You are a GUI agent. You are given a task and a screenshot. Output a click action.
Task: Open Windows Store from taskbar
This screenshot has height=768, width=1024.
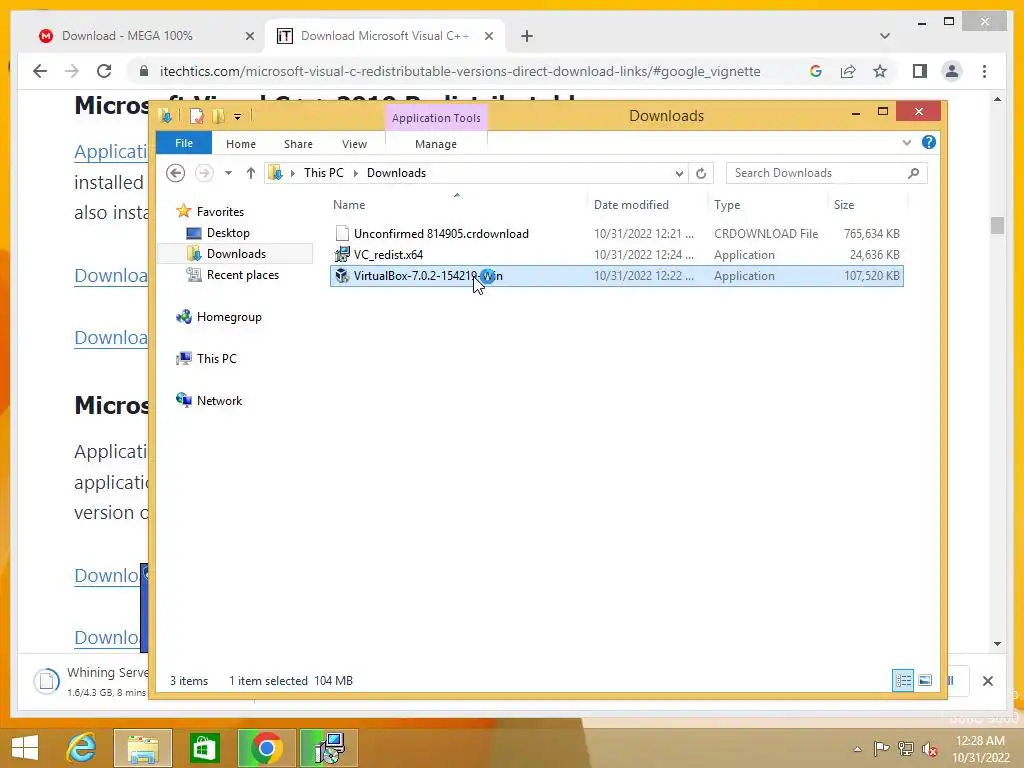[204, 748]
